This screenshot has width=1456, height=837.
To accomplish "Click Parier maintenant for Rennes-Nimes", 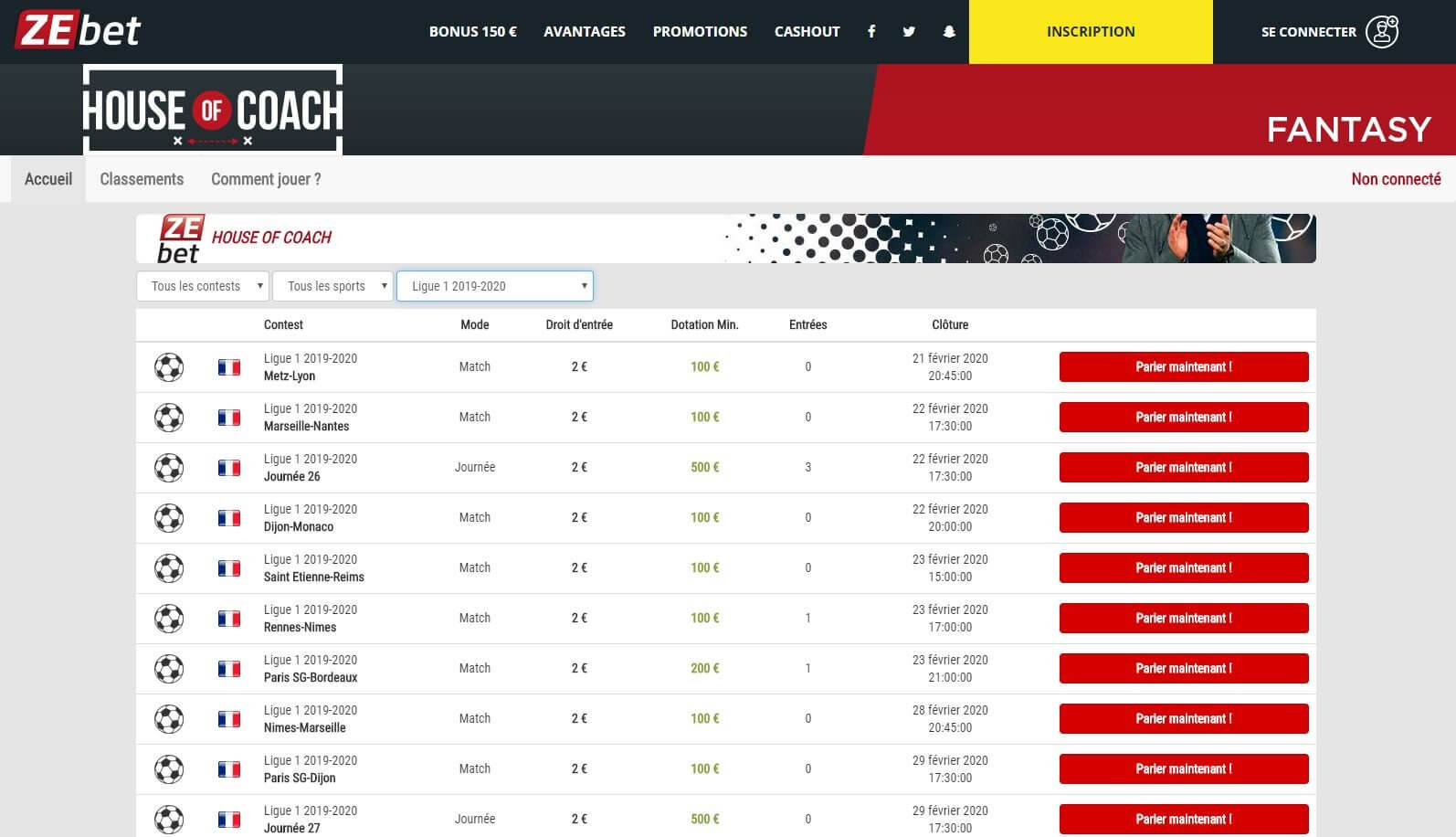I will [1184, 618].
